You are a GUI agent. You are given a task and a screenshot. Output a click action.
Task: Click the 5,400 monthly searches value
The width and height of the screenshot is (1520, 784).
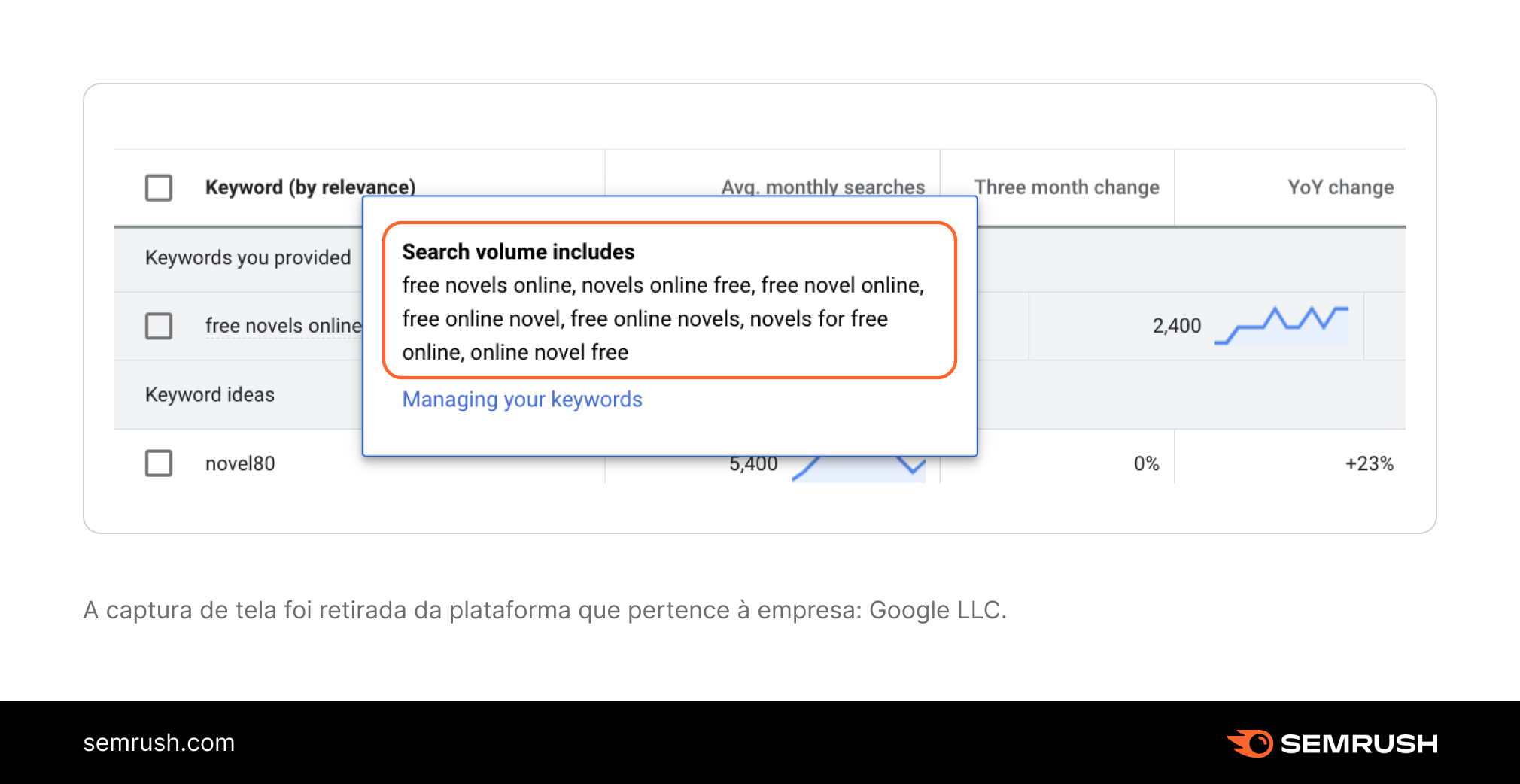(x=753, y=464)
